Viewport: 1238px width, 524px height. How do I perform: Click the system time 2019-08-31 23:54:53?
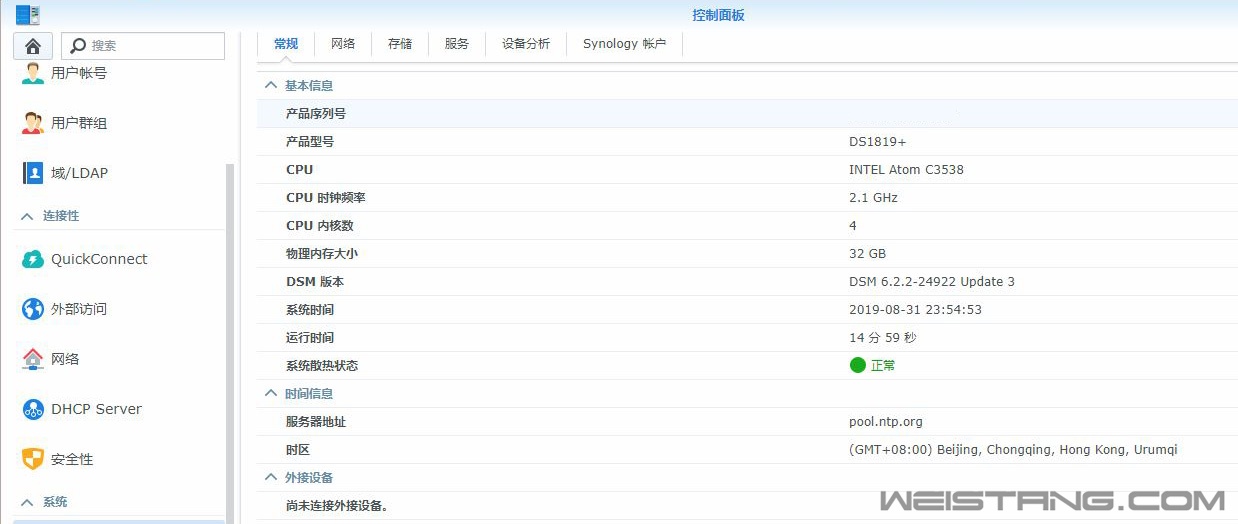tap(915, 310)
